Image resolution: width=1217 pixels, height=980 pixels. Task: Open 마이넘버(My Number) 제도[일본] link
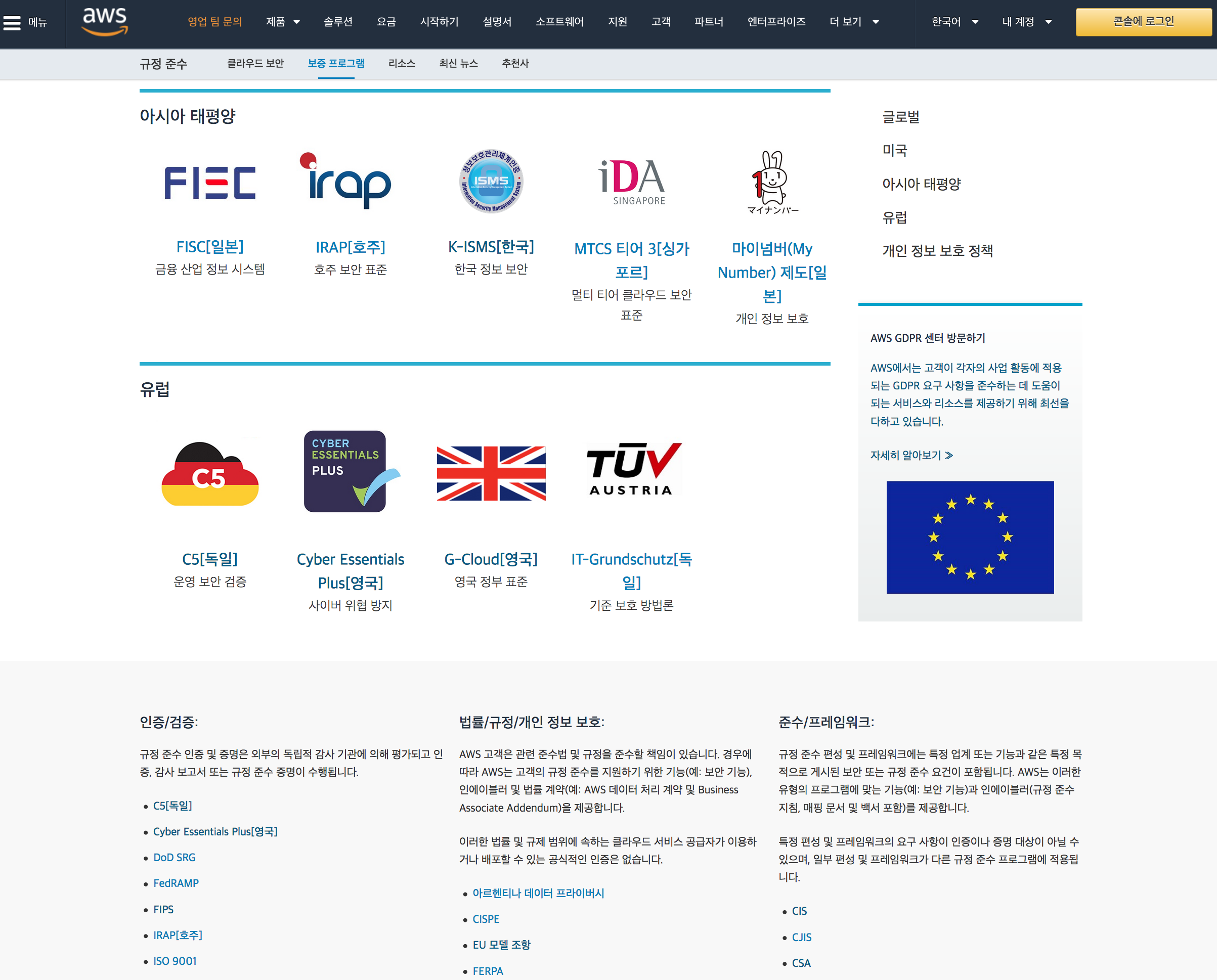[x=772, y=272]
